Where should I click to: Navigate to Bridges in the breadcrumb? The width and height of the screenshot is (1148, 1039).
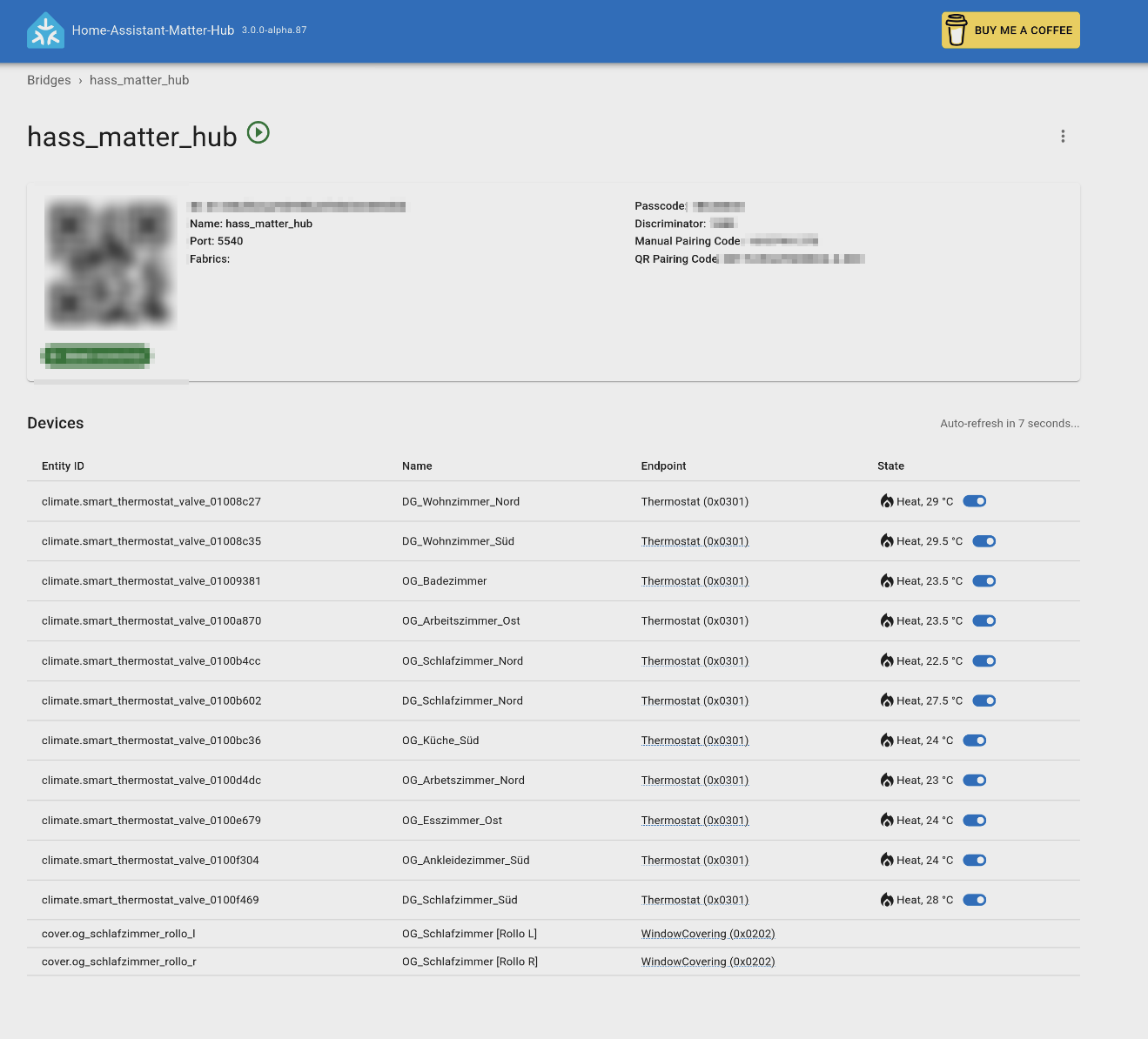pos(49,80)
